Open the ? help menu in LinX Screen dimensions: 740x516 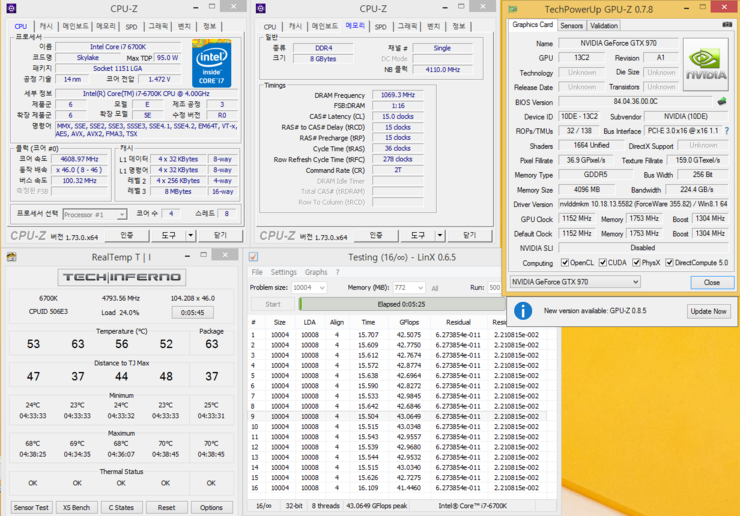click(337, 272)
